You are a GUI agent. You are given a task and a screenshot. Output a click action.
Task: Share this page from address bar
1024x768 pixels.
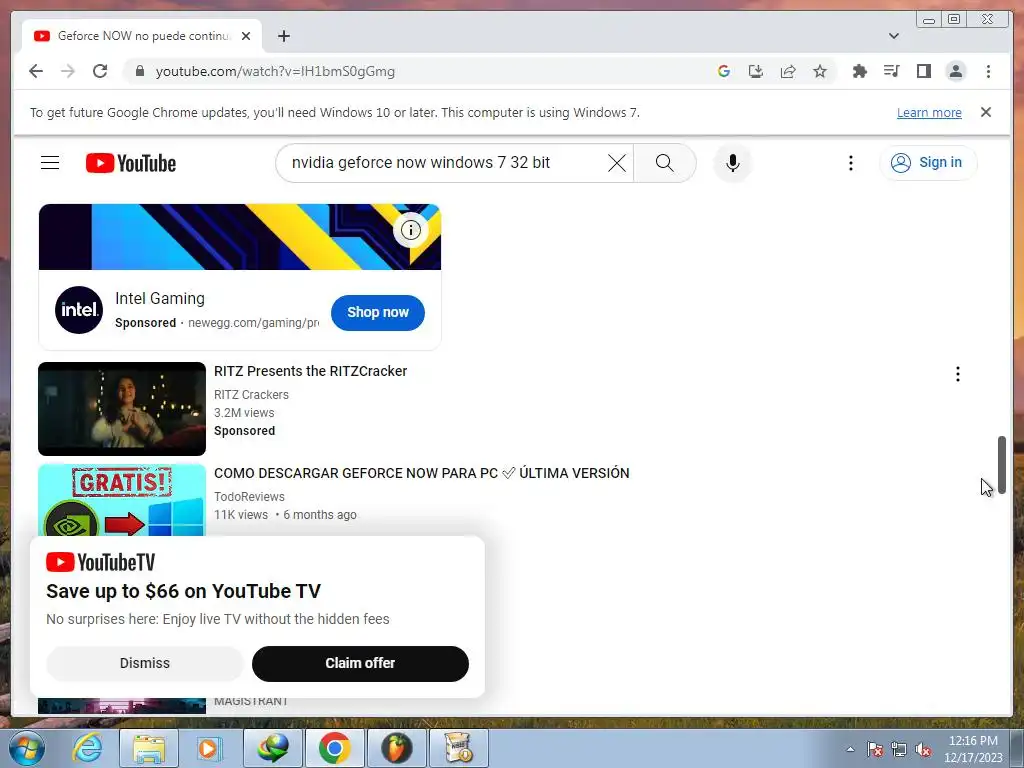tap(788, 71)
